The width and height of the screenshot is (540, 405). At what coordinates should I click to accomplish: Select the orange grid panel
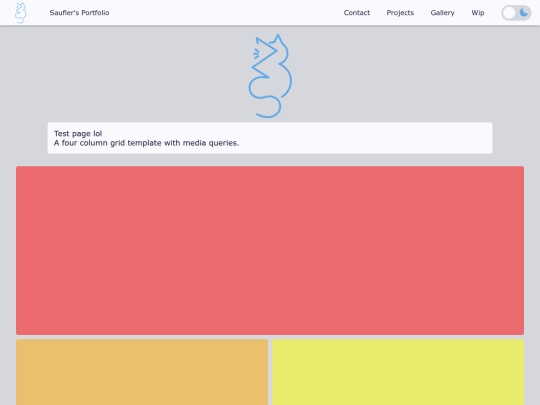click(x=142, y=372)
